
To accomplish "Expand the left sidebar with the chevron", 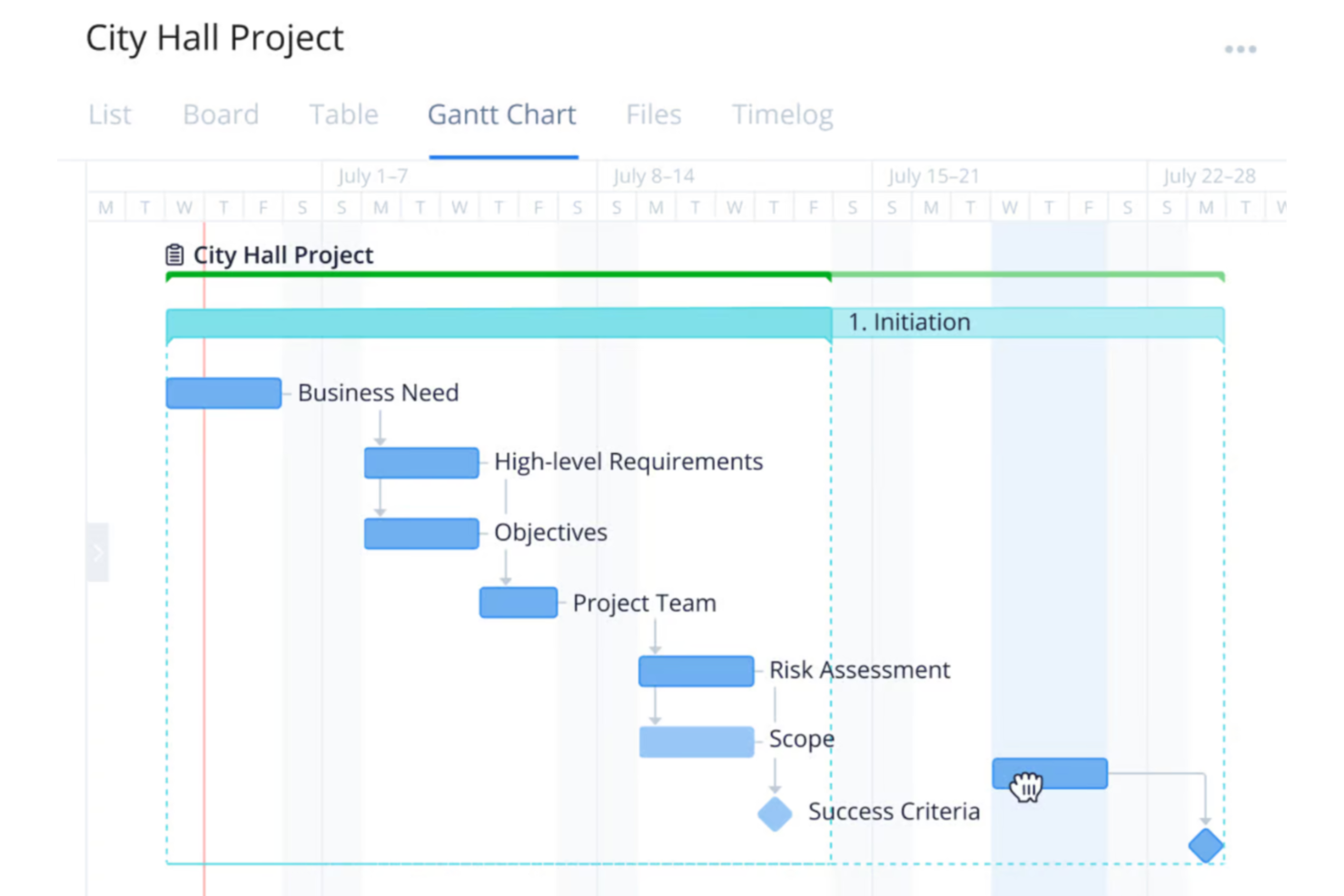I will click(98, 550).
